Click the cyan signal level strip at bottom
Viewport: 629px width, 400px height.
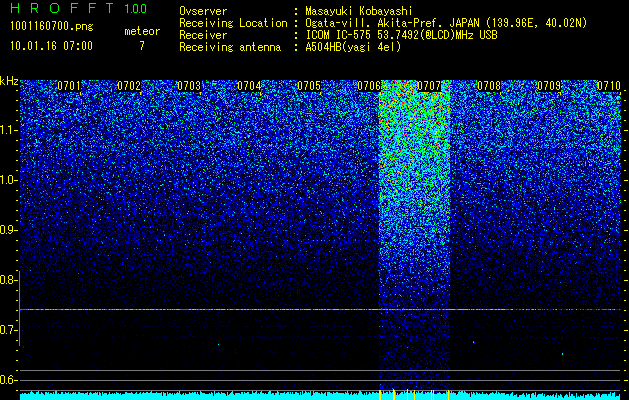[x=320, y=395]
